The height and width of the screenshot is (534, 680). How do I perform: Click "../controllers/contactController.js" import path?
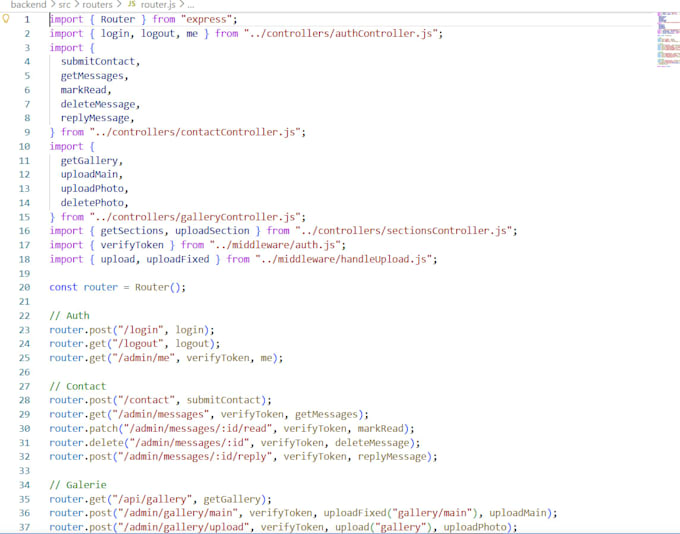195,132
